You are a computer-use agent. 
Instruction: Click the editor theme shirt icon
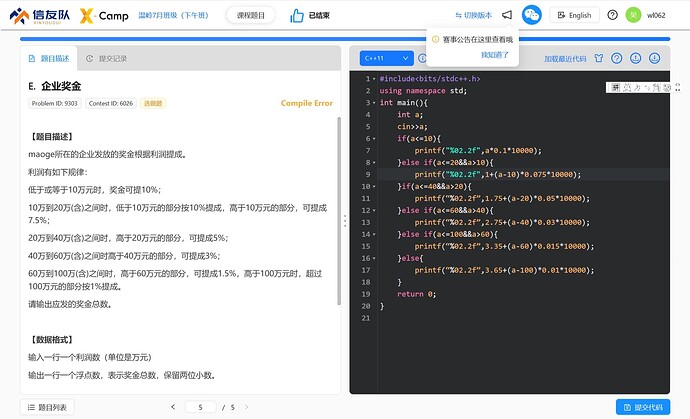(x=598, y=58)
